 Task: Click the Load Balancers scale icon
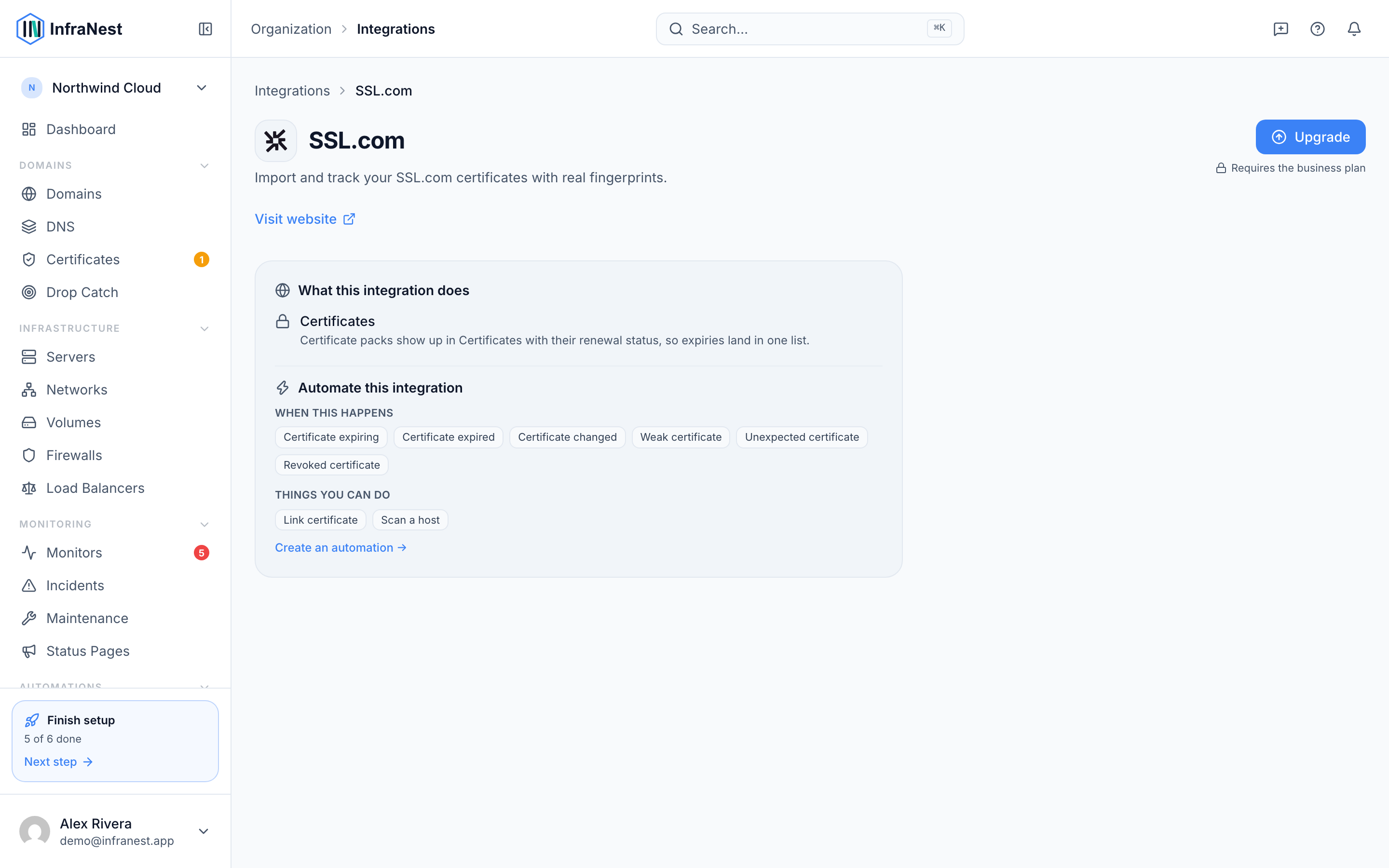29,488
